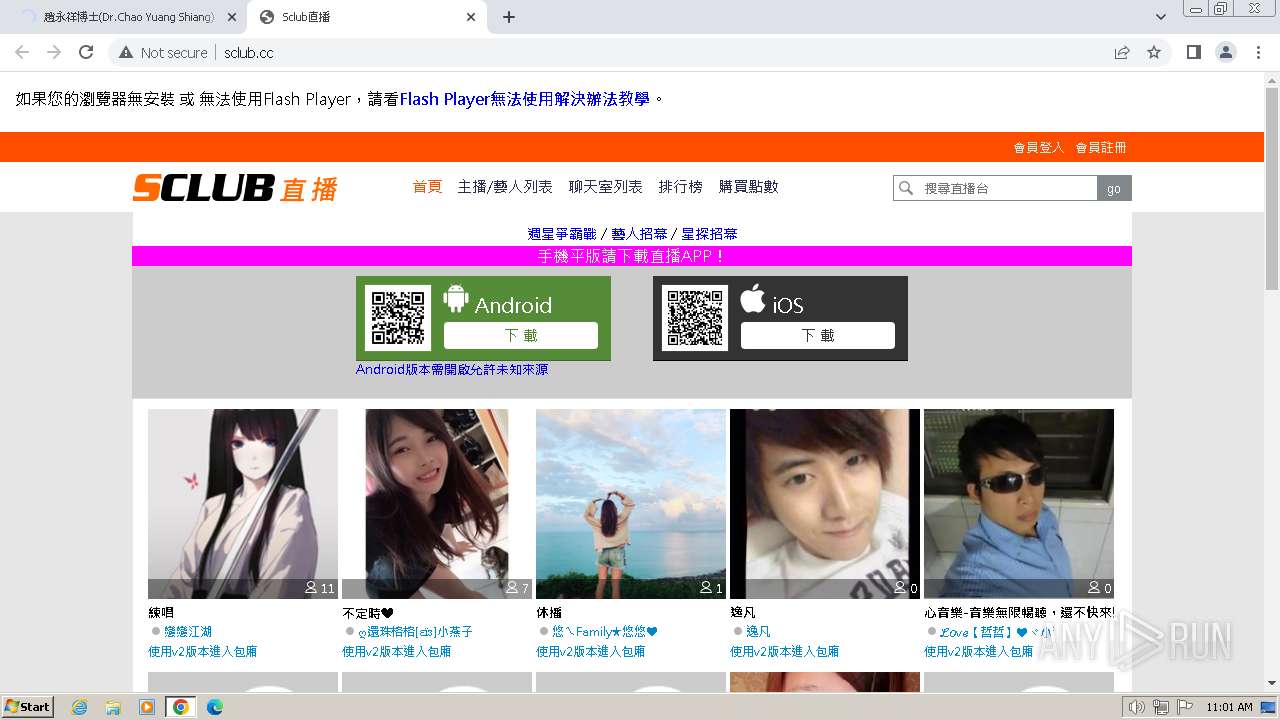Select the Sclub直播 tab
The width and height of the screenshot is (1280, 720).
click(365, 17)
